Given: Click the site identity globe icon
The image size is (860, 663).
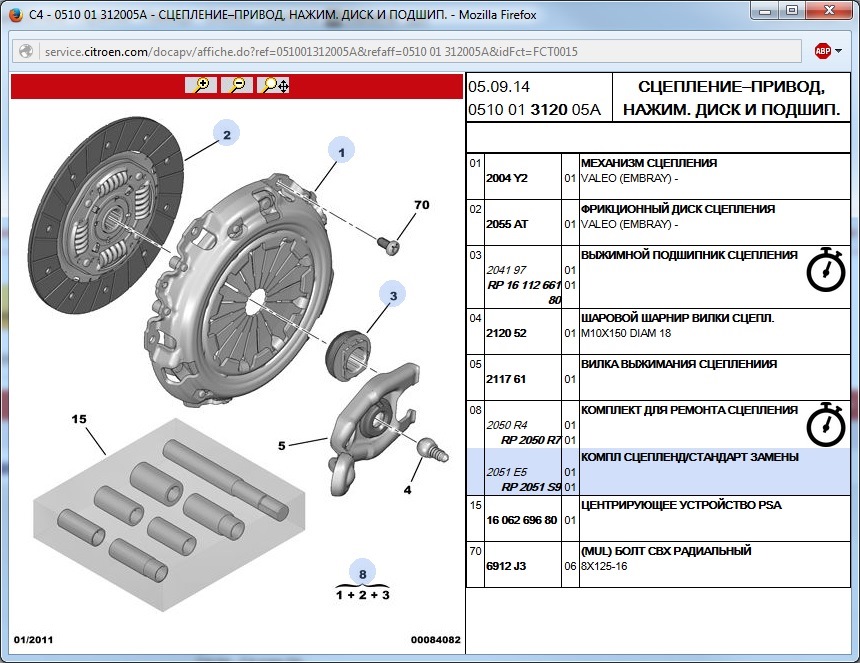Looking at the screenshot, I should (26, 51).
